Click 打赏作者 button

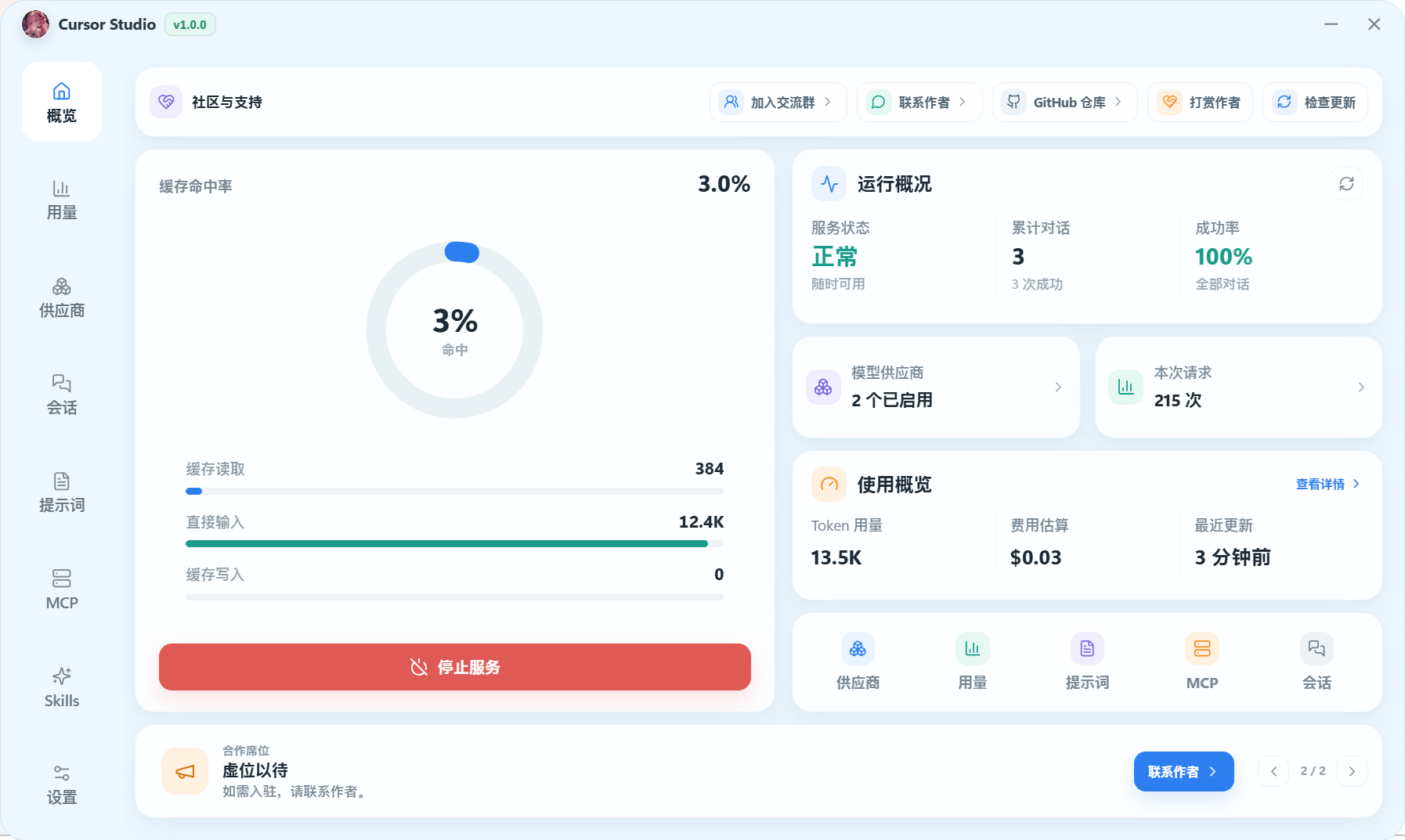pos(1200,102)
